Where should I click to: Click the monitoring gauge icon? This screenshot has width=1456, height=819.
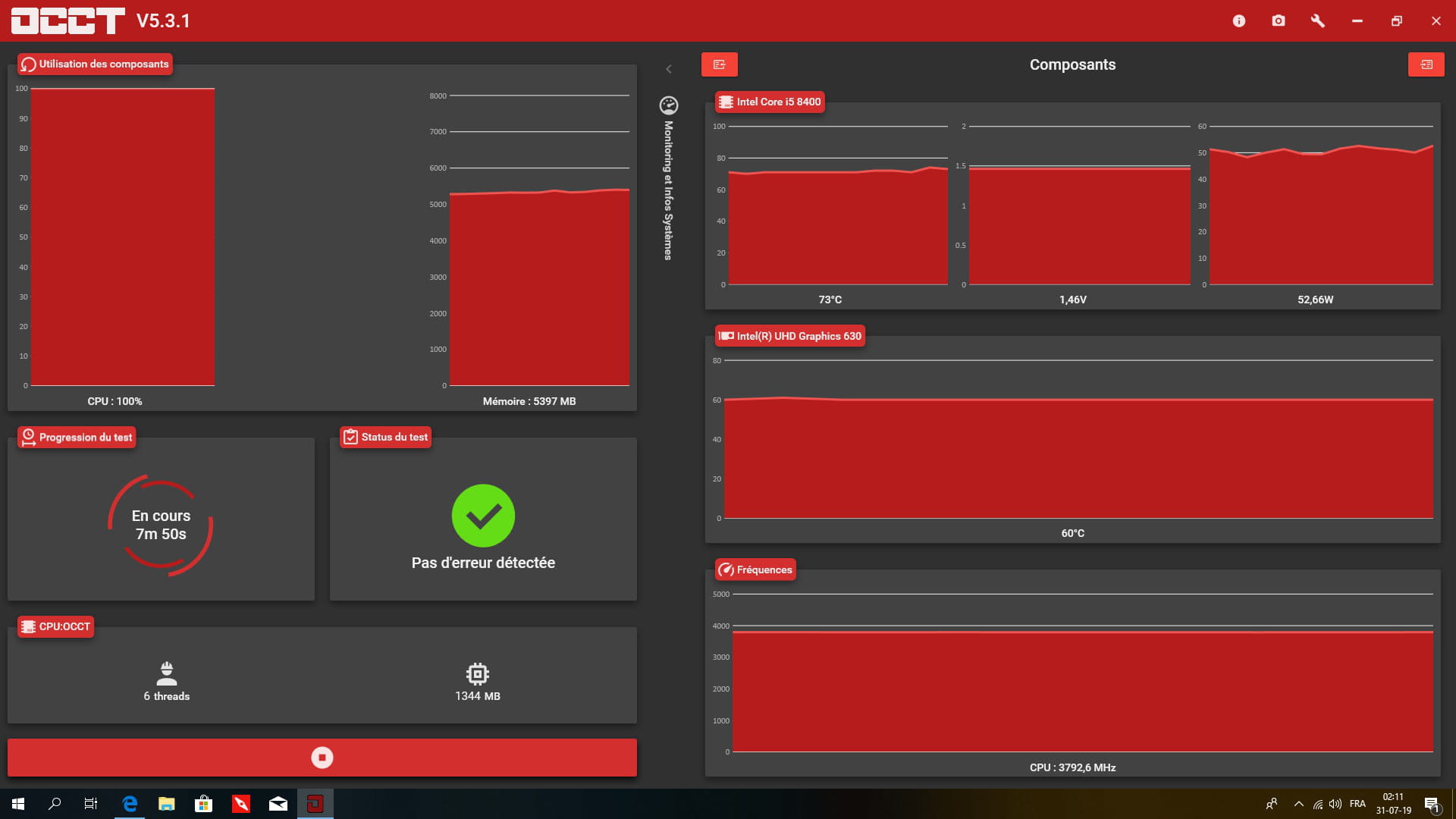[x=669, y=105]
